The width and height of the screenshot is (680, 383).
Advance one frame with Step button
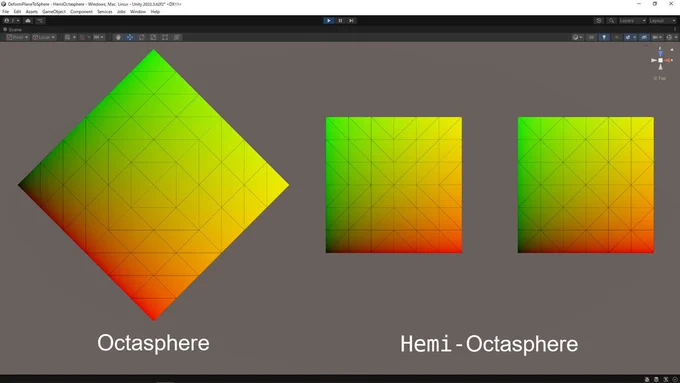(x=351, y=20)
